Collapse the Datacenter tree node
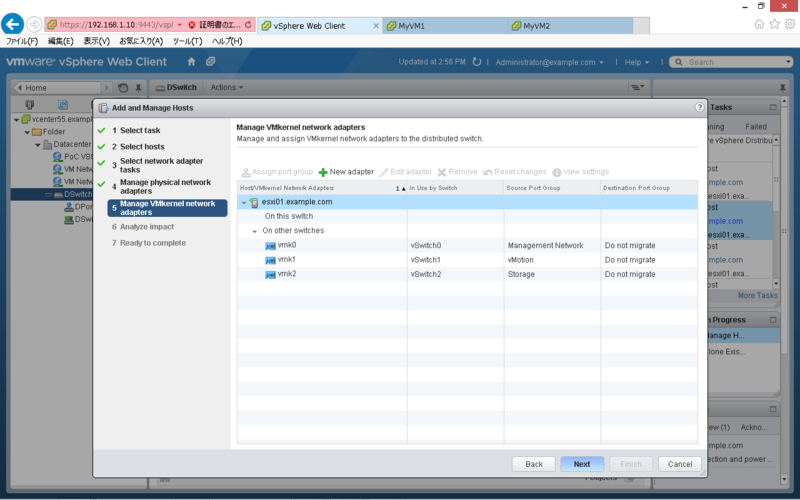This screenshot has height=500, width=800. click(38, 144)
